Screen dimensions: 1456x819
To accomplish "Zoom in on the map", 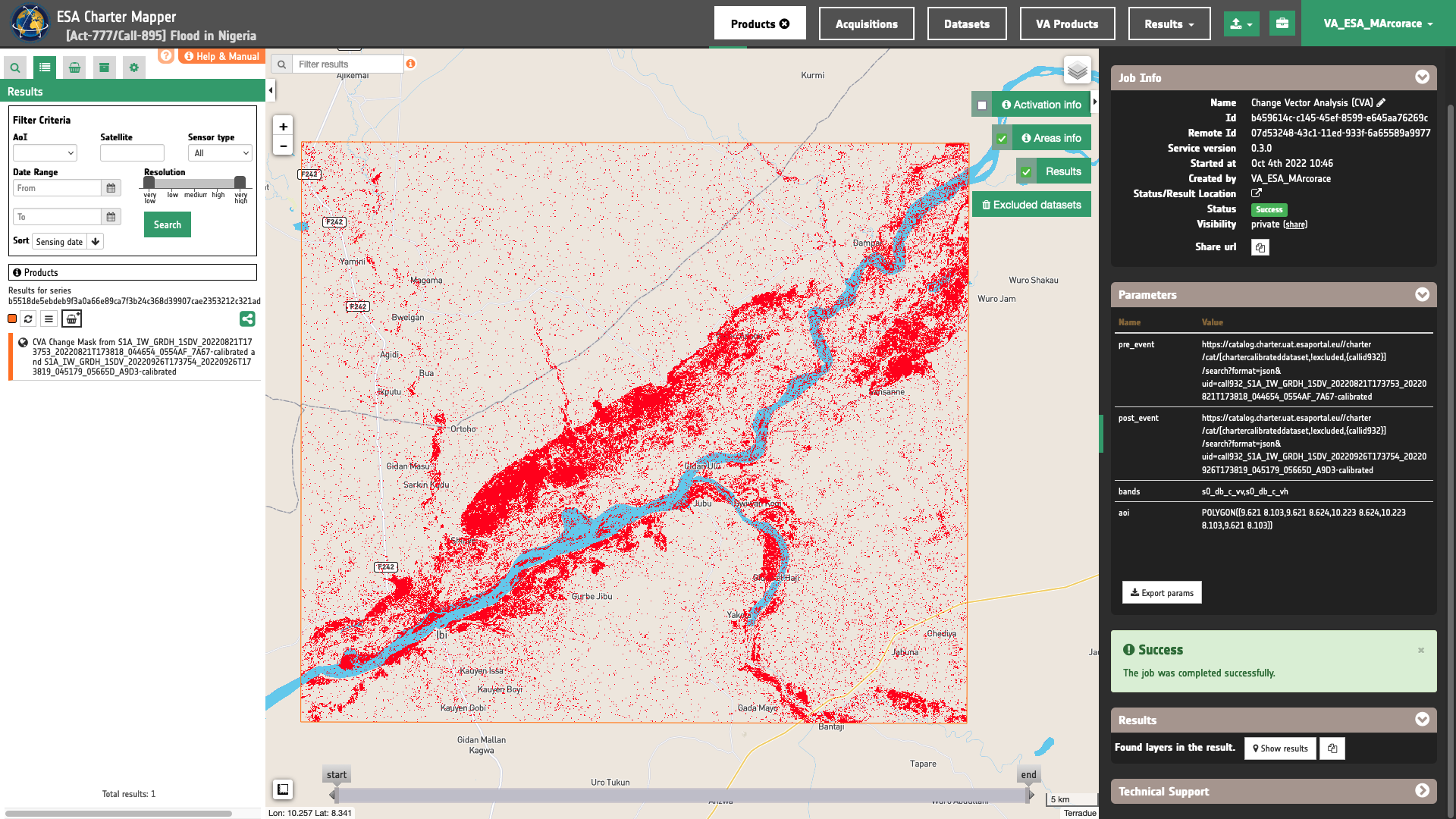I will (283, 127).
